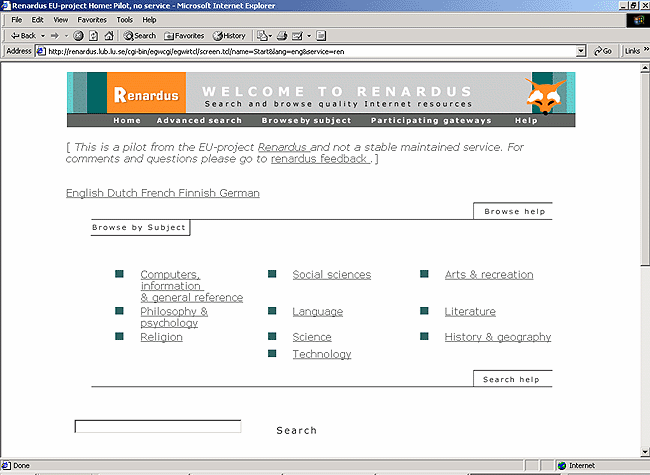This screenshot has width=650, height=475.
Task: Open the History pane toolbar button
Action: pyautogui.click(x=229, y=36)
